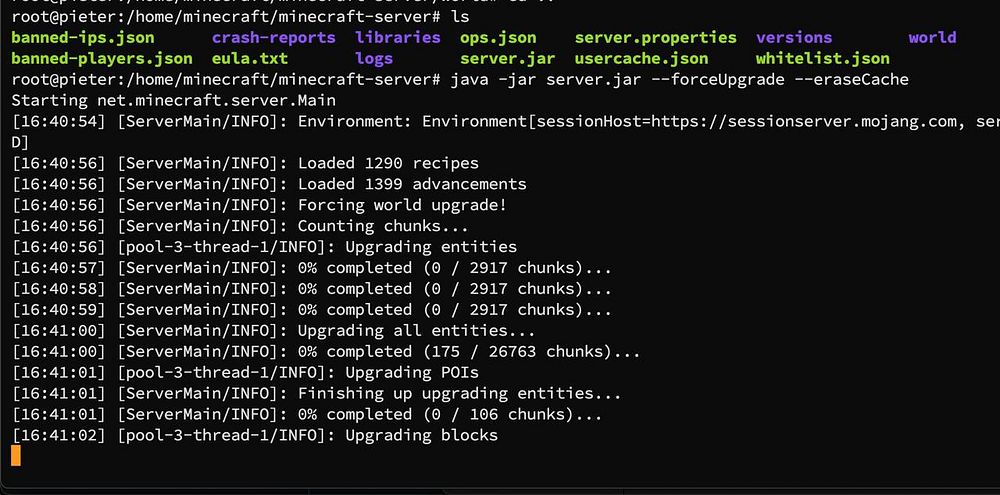This screenshot has width=1000, height=495.
Task: Click the ops.json file name
Action: click(498, 38)
